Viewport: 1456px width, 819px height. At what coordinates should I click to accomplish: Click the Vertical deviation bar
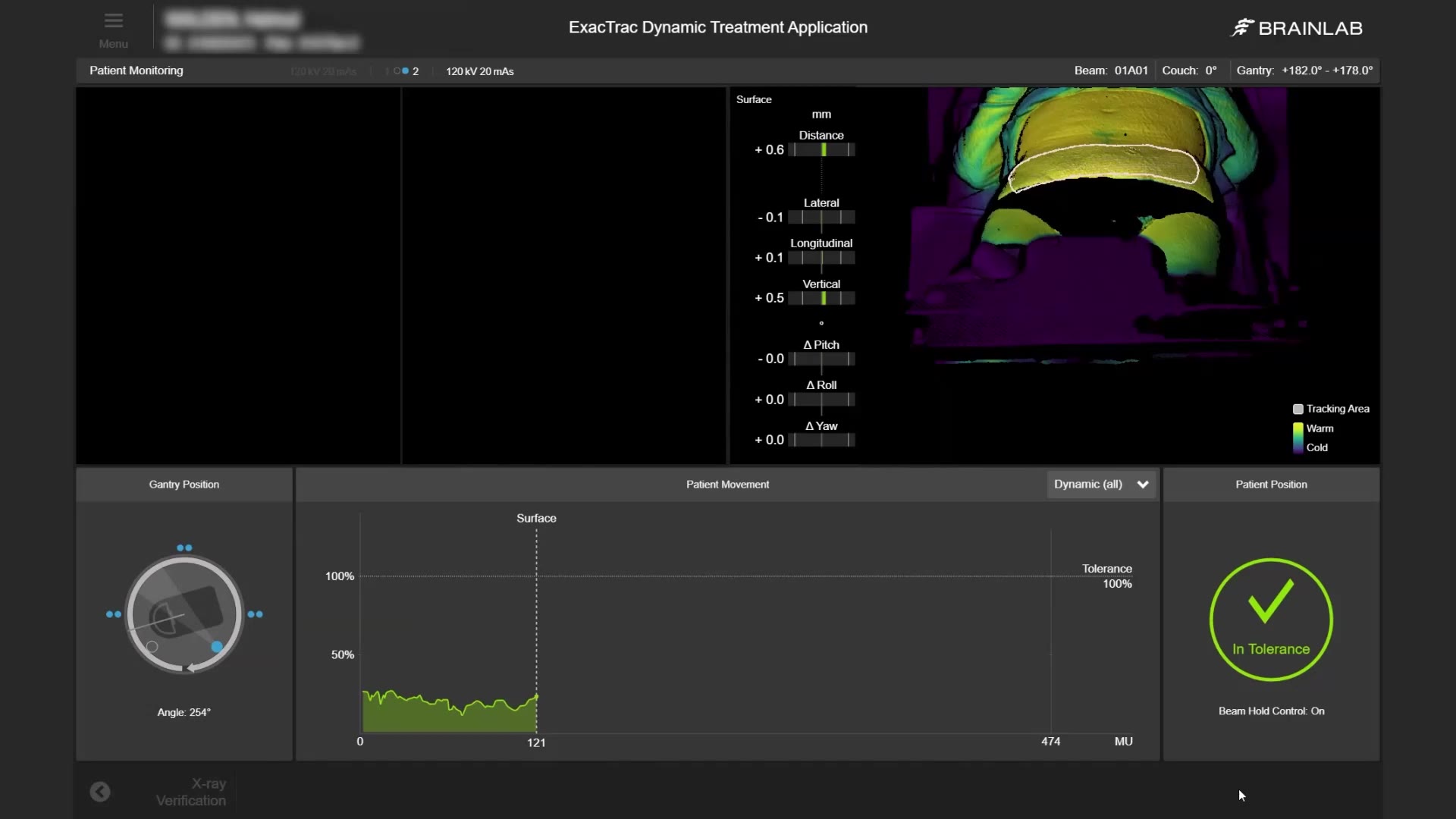tap(822, 298)
